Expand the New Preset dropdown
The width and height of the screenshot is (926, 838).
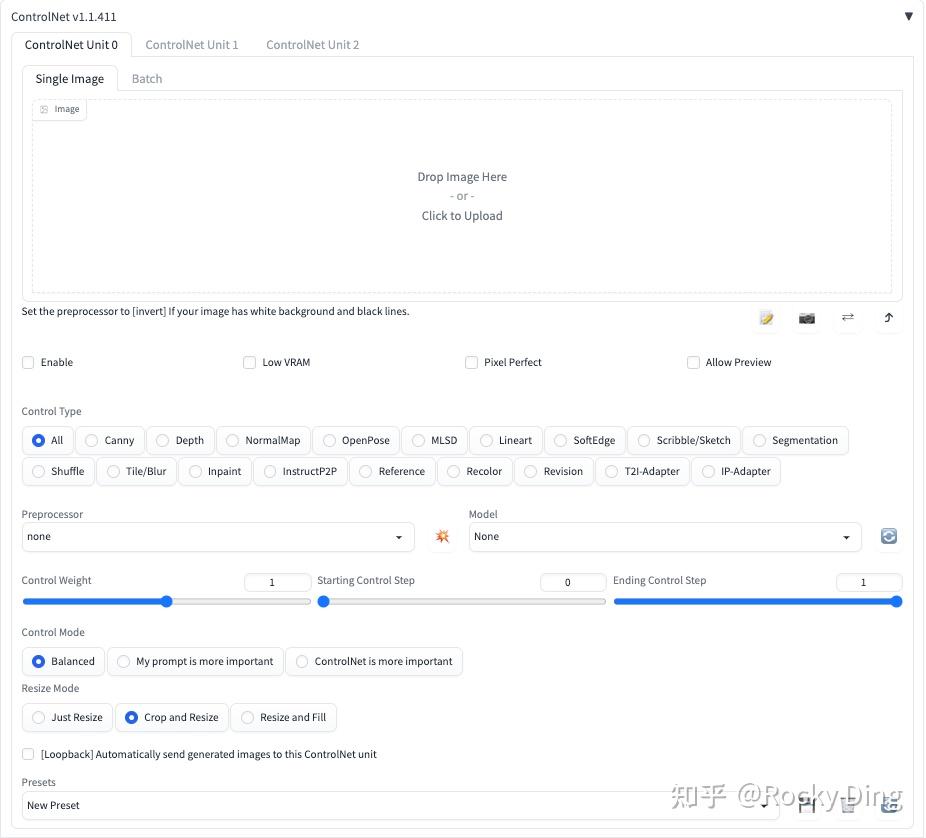(x=764, y=805)
